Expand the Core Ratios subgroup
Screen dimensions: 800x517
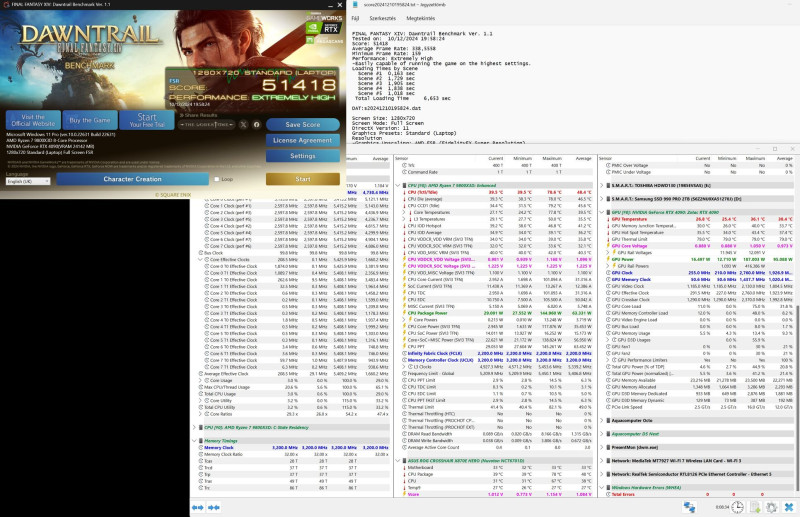(201, 414)
